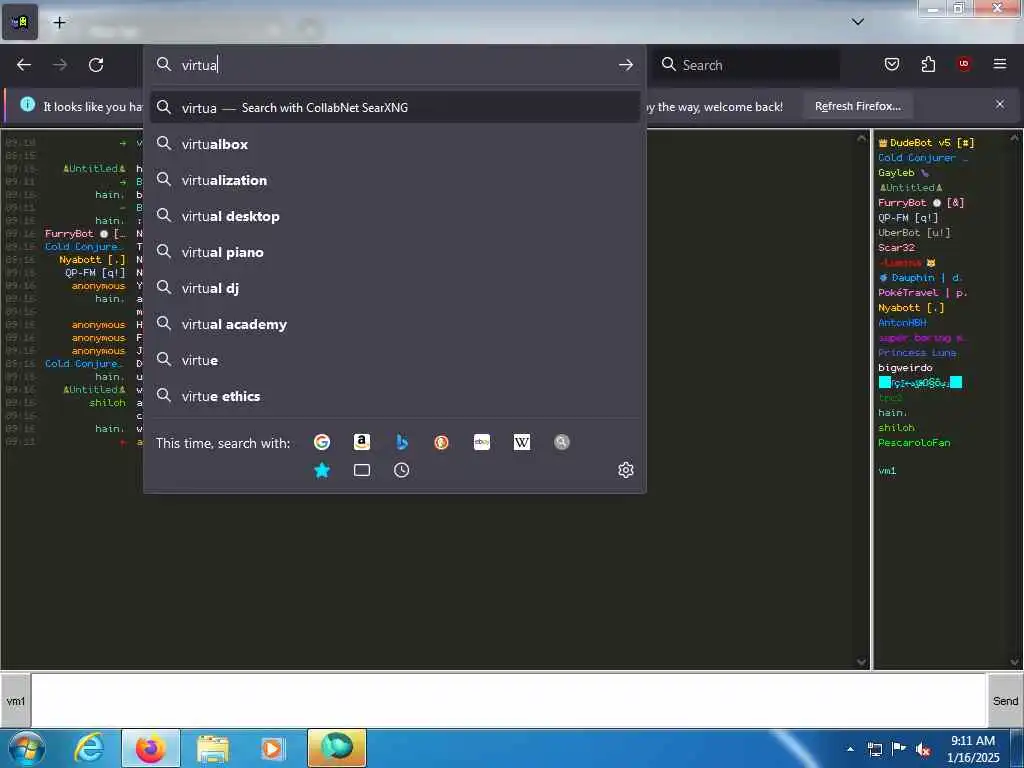Viewport: 1024px width, 768px height.
Task: Search this time with Bing icon
Action: tap(402, 442)
